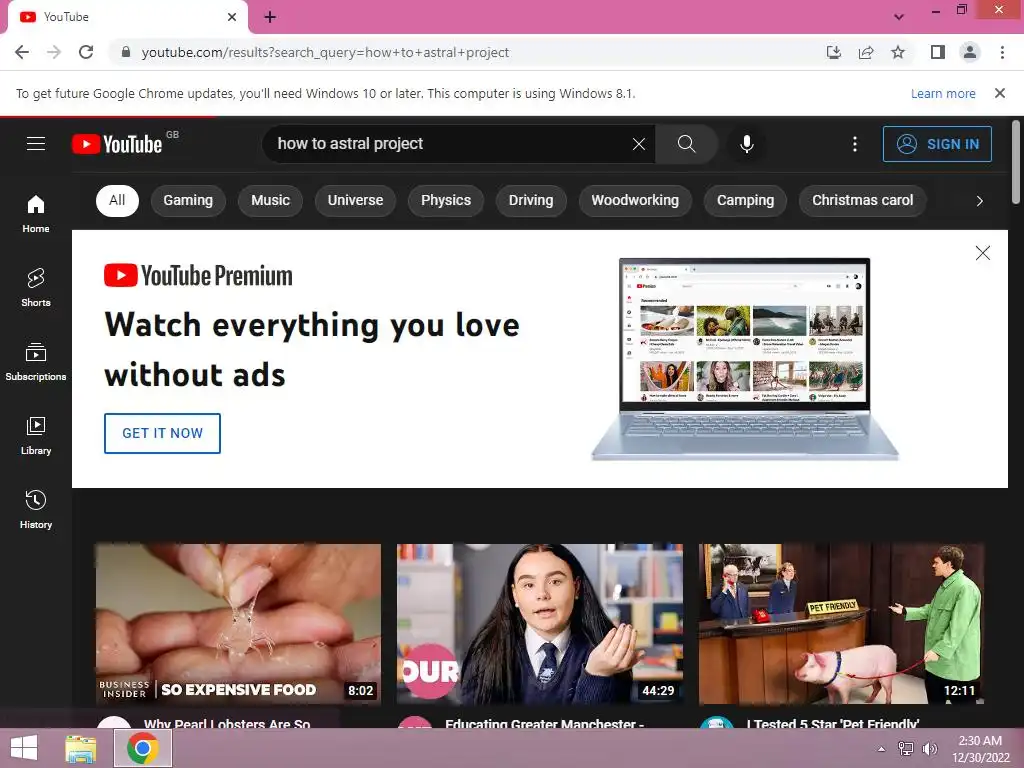The width and height of the screenshot is (1024, 768).
Task: Click browser back arrow
Action: 22,52
